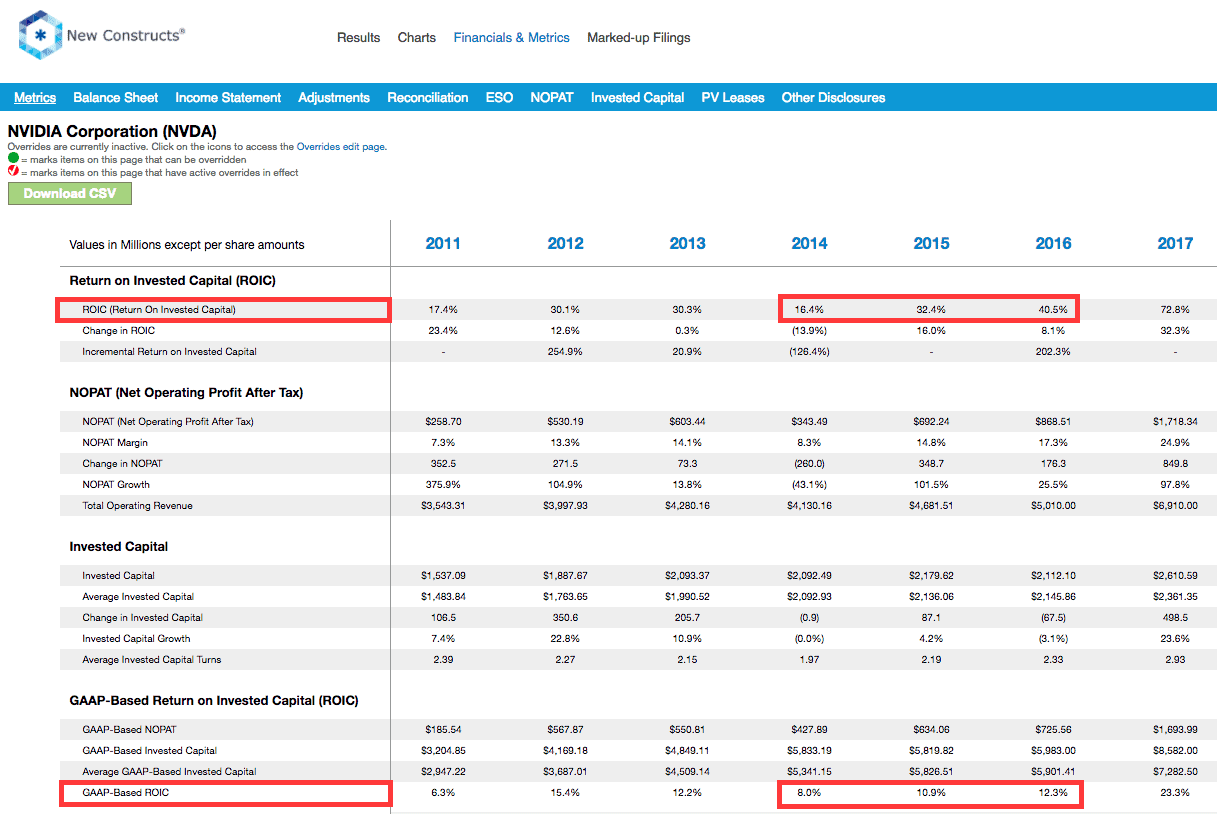Viewport: 1217px width, 814px height.
Task: Click the Incremental Return on Invested Capital label
Action: coord(169,352)
